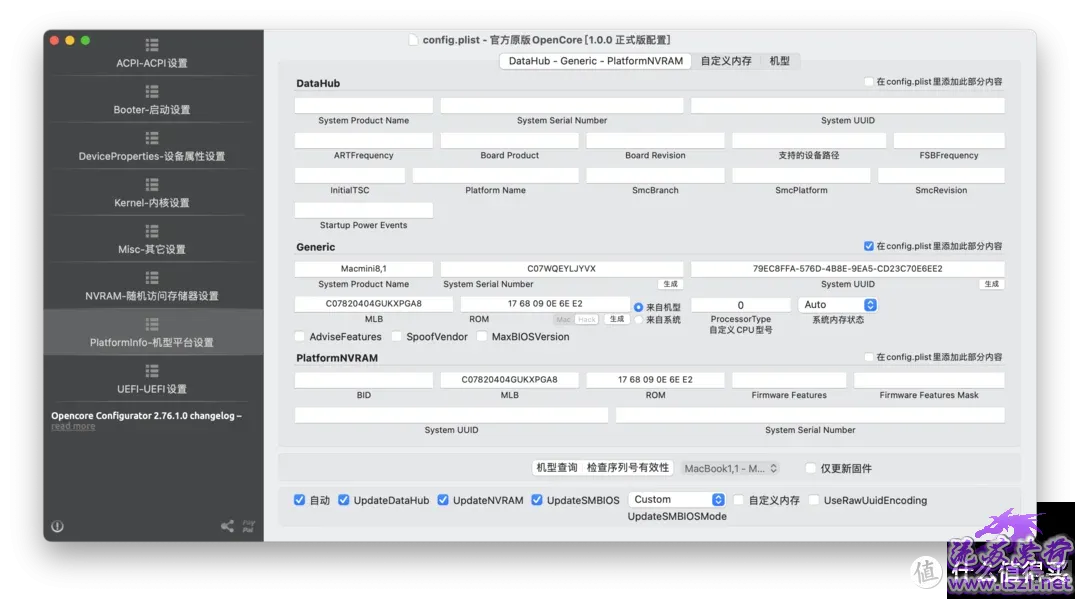The image size is (1080, 599).
Task: Click the config.plist document icon in title
Action: point(413,40)
